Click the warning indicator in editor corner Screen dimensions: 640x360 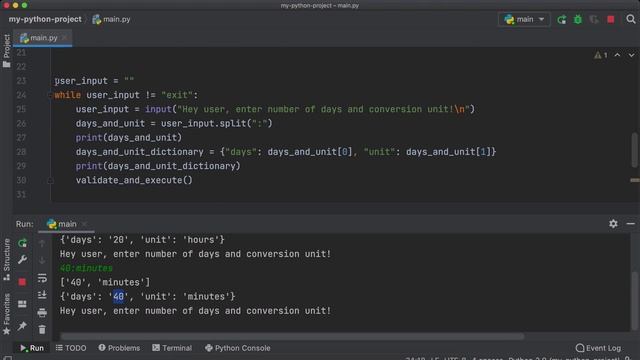(600, 55)
